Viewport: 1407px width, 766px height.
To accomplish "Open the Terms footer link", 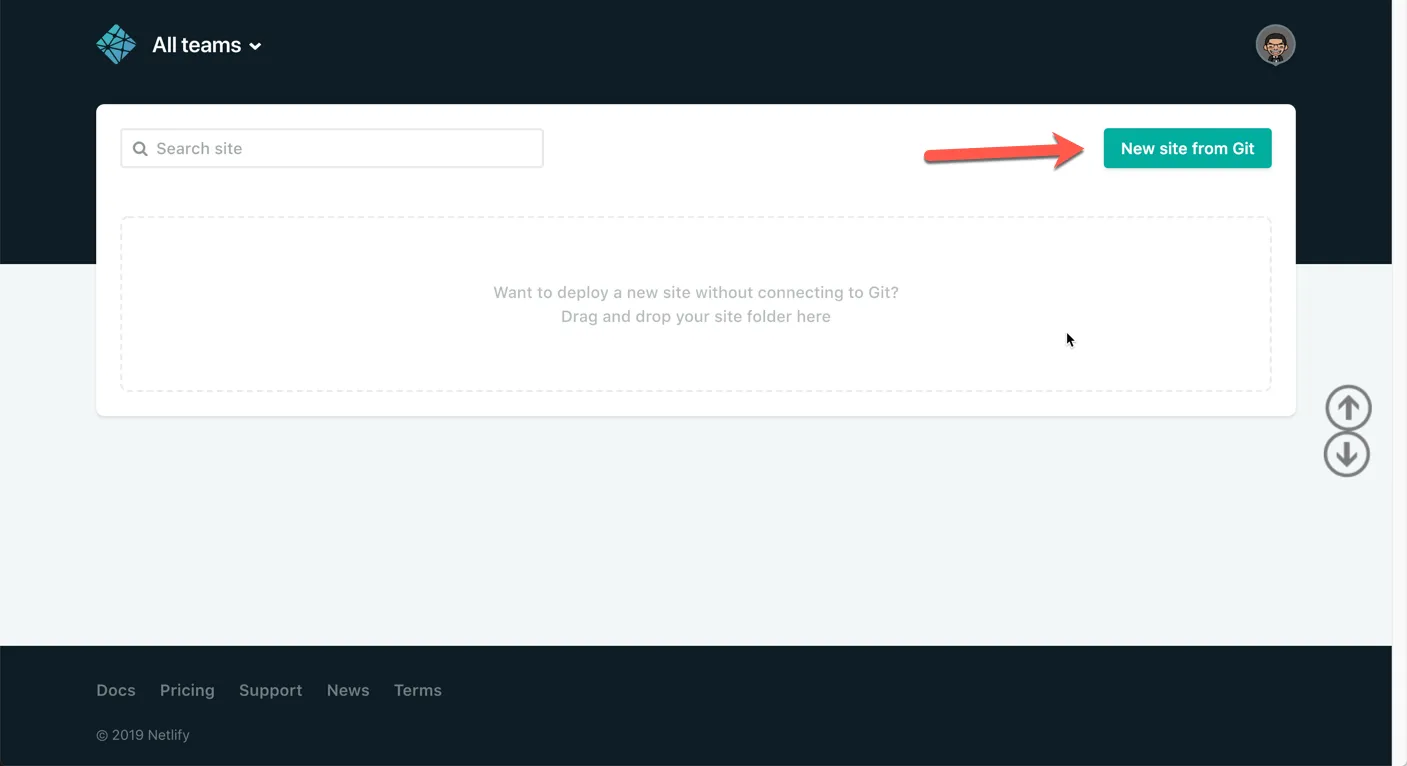I will coord(417,690).
